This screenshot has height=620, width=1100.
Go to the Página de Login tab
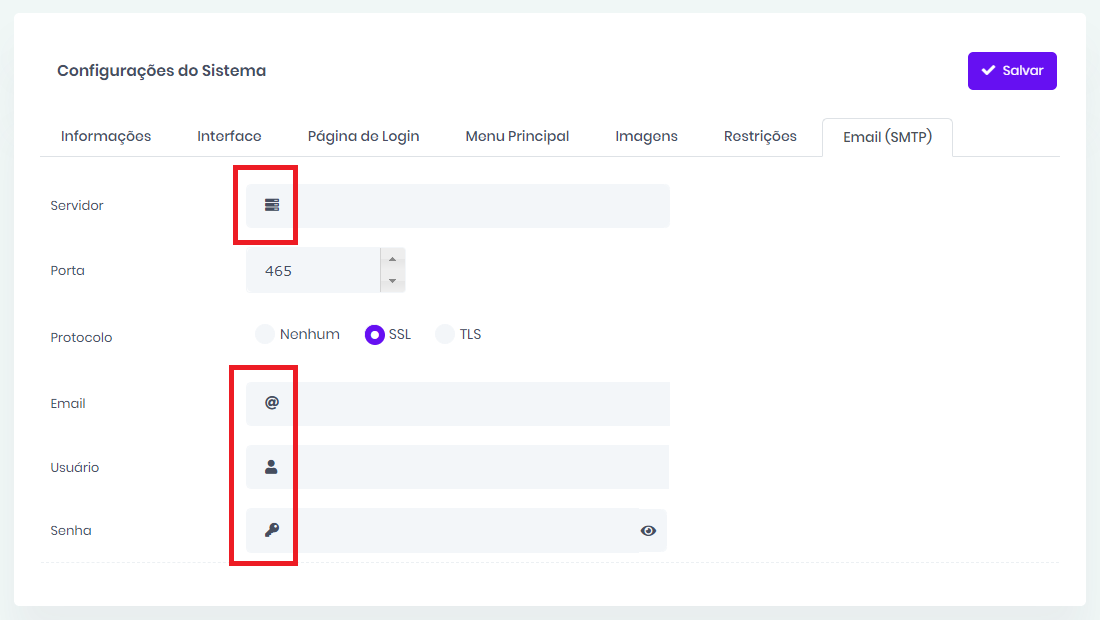click(x=363, y=136)
